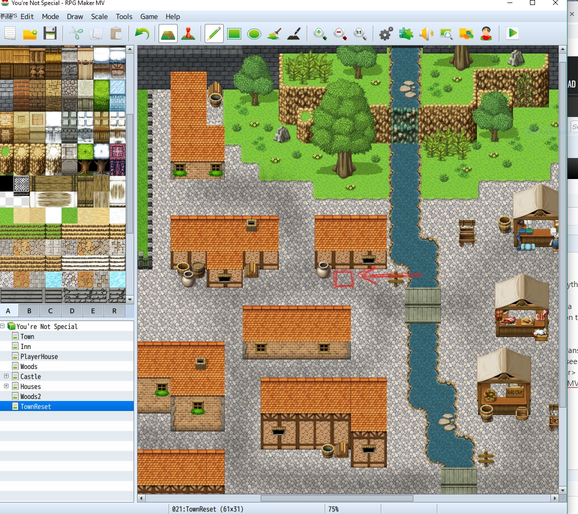Select the PlayerHouse map
The height and width of the screenshot is (514, 578).
[x=39, y=357]
